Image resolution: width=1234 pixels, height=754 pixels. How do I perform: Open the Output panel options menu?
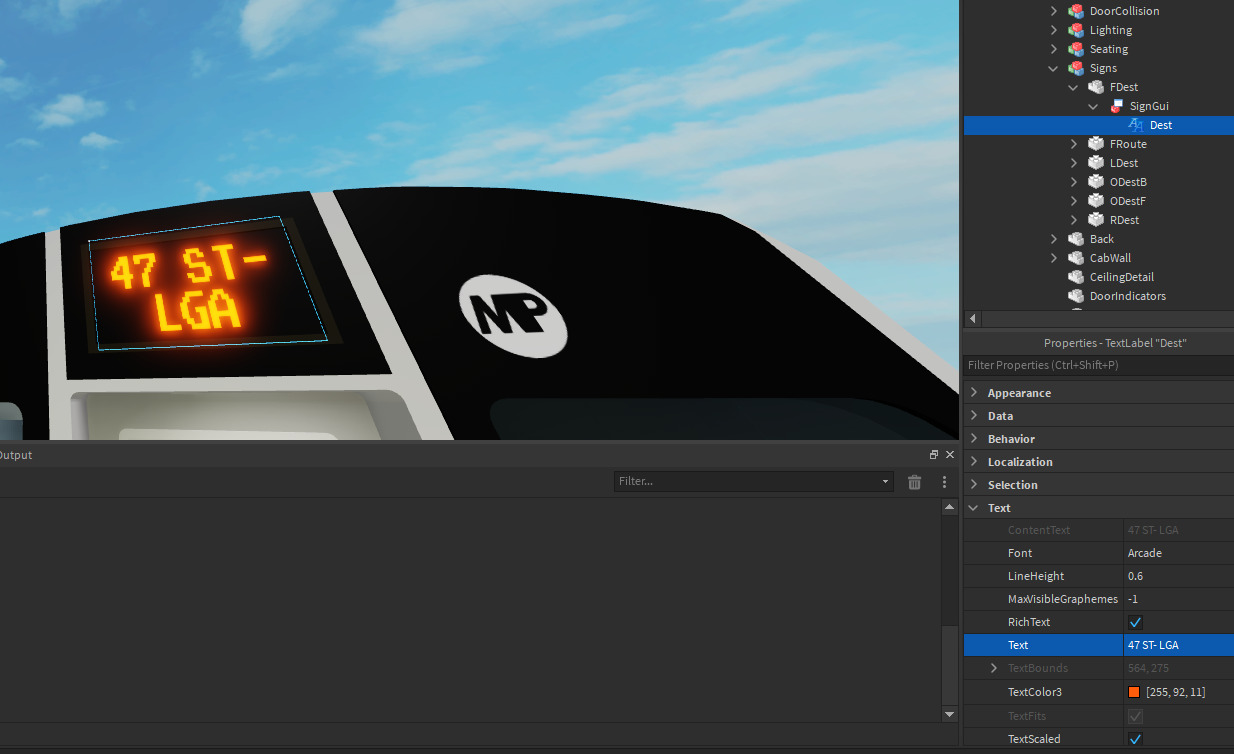point(944,482)
